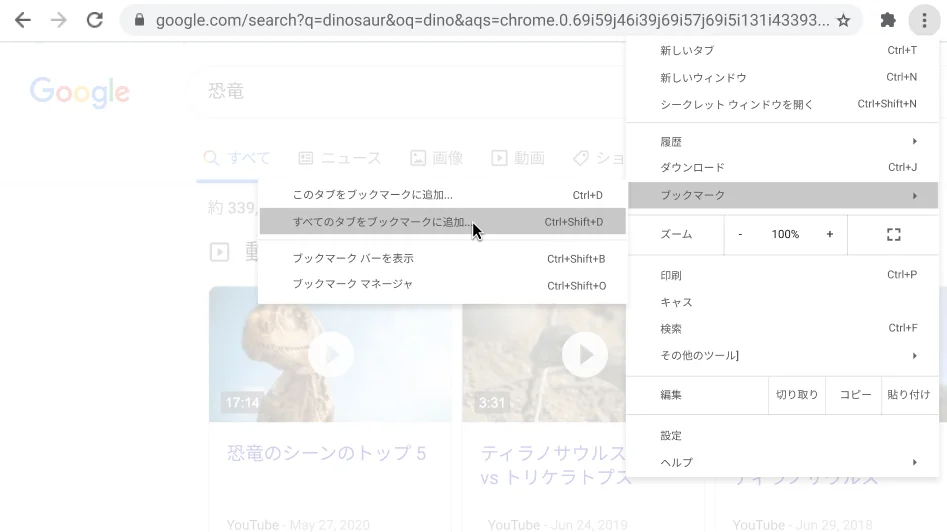
Task: Click the 貼り付け edit button
Action: click(908, 395)
